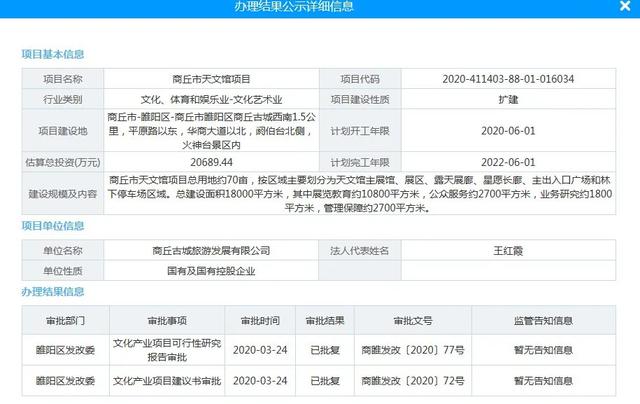Click the 法人代表姓名 label cell
The height and width of the screenshot is (404, 640).
[360, 251]
